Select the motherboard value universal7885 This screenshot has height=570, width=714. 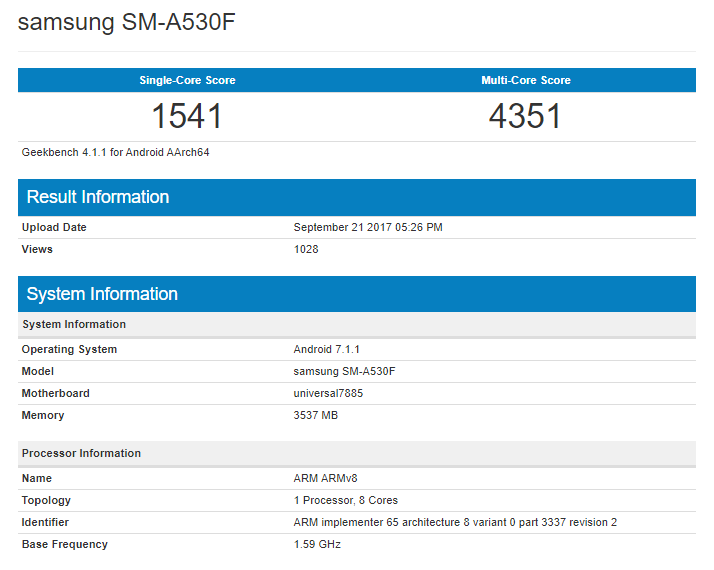(328, 393)
